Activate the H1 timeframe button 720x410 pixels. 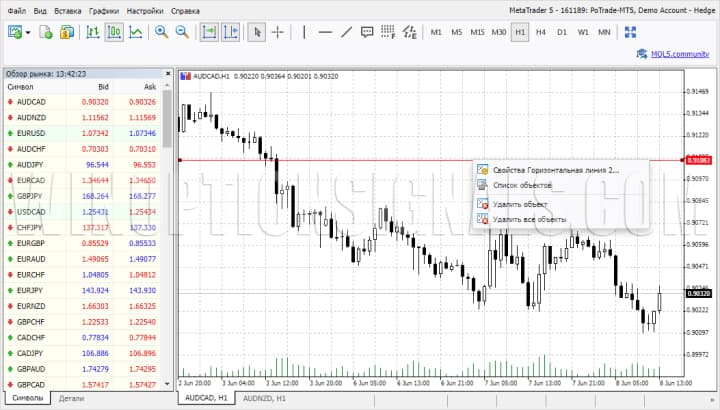point(519,32)
